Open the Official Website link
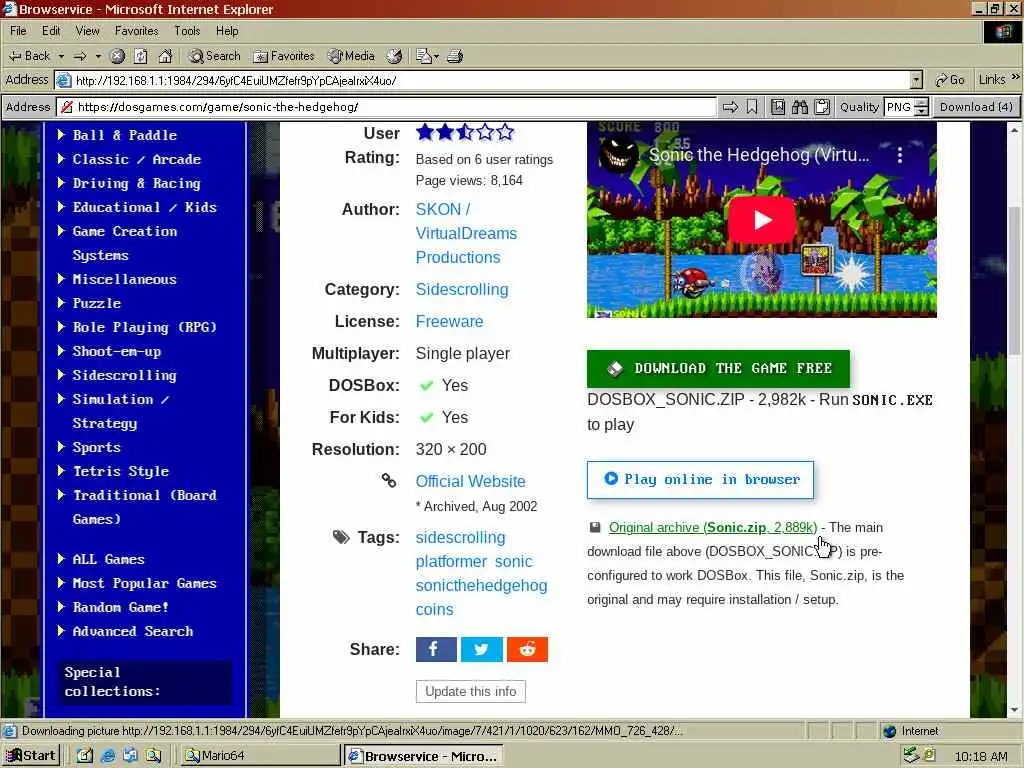The height and width of the screenshot is (768, 1024). 470,481
